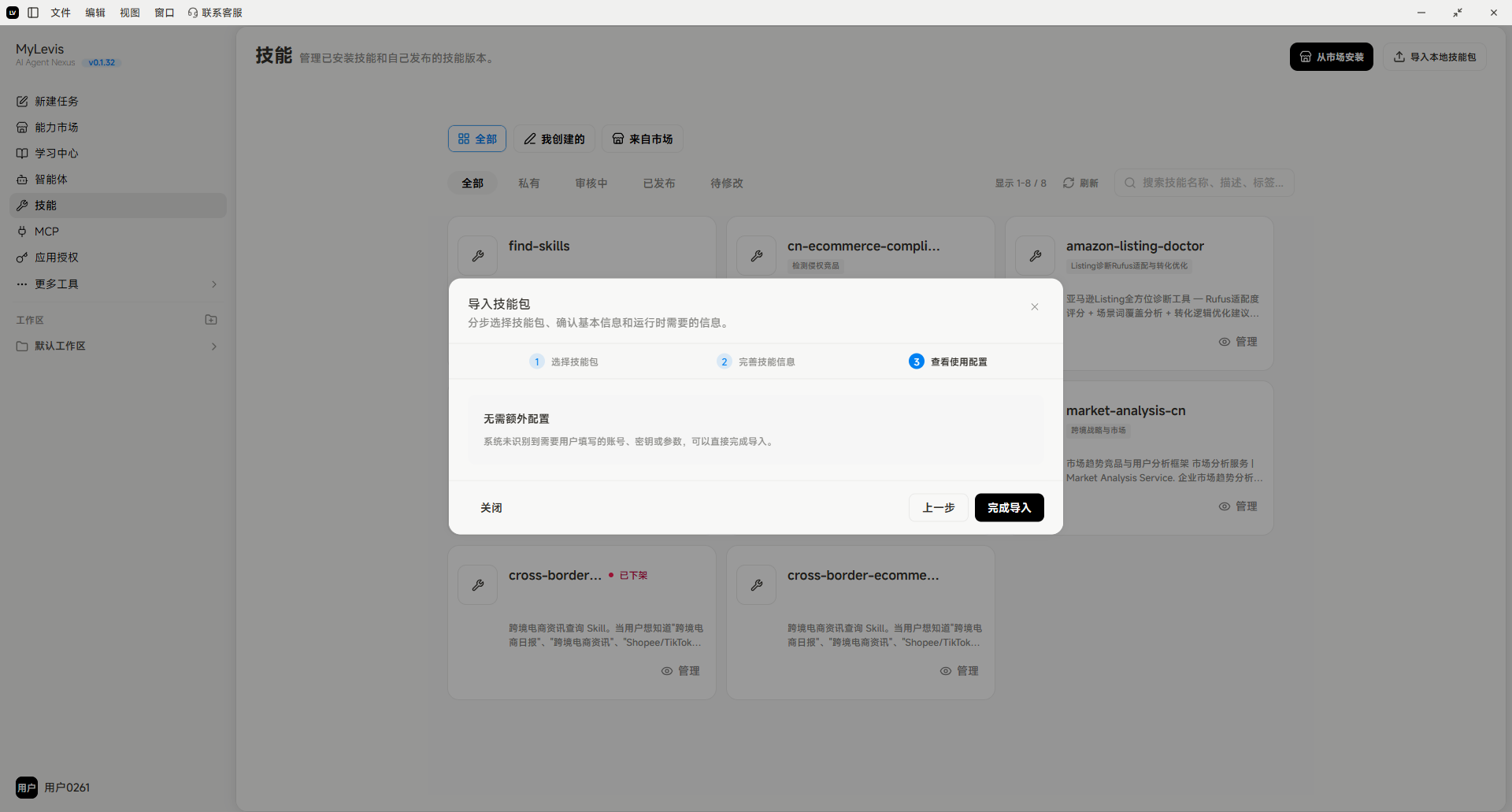Viewport: 1512px width, 812px height.
Task: Minimize the application window
Action: (x=1421, y=13)
